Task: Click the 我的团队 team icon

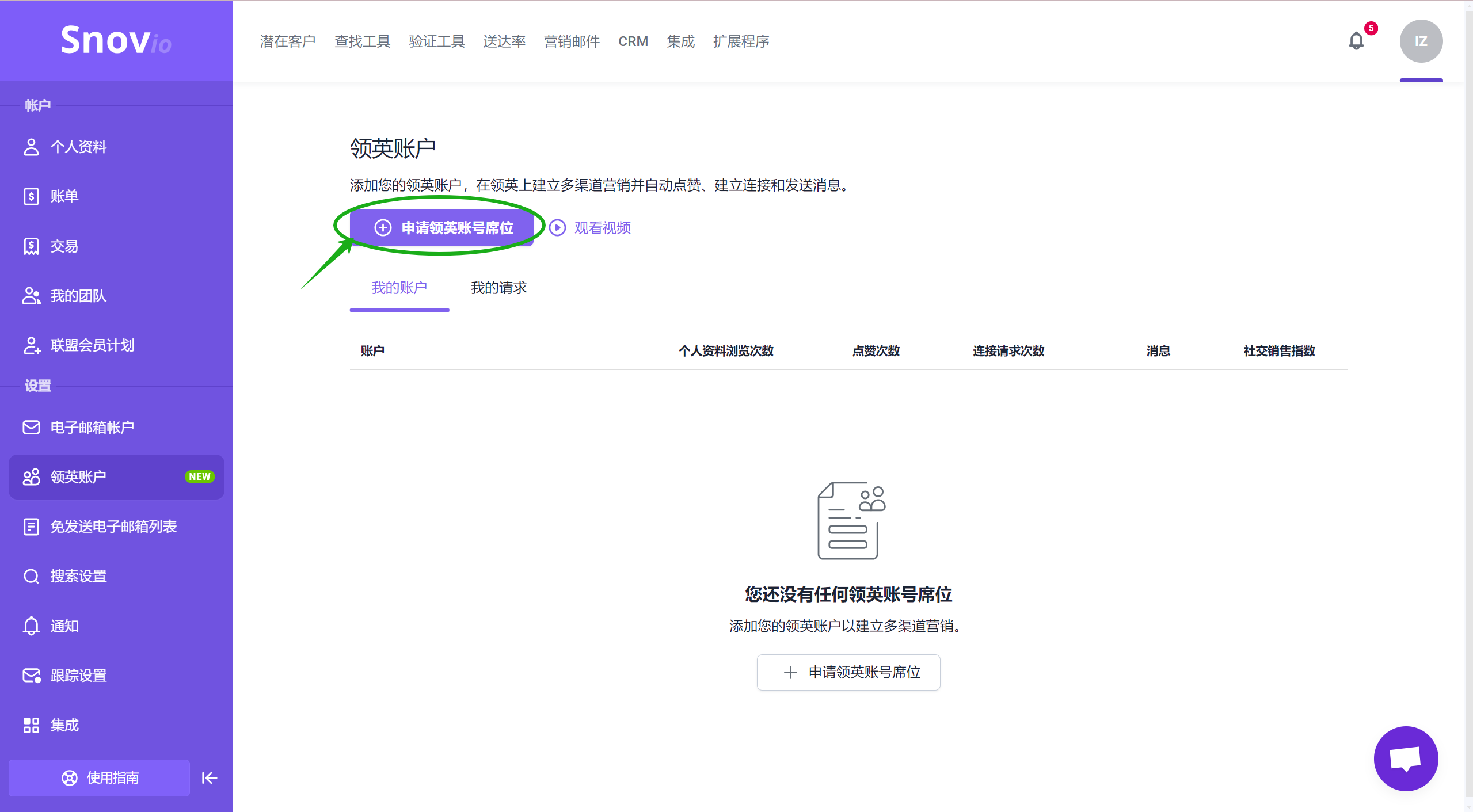Action: (31, 296)
